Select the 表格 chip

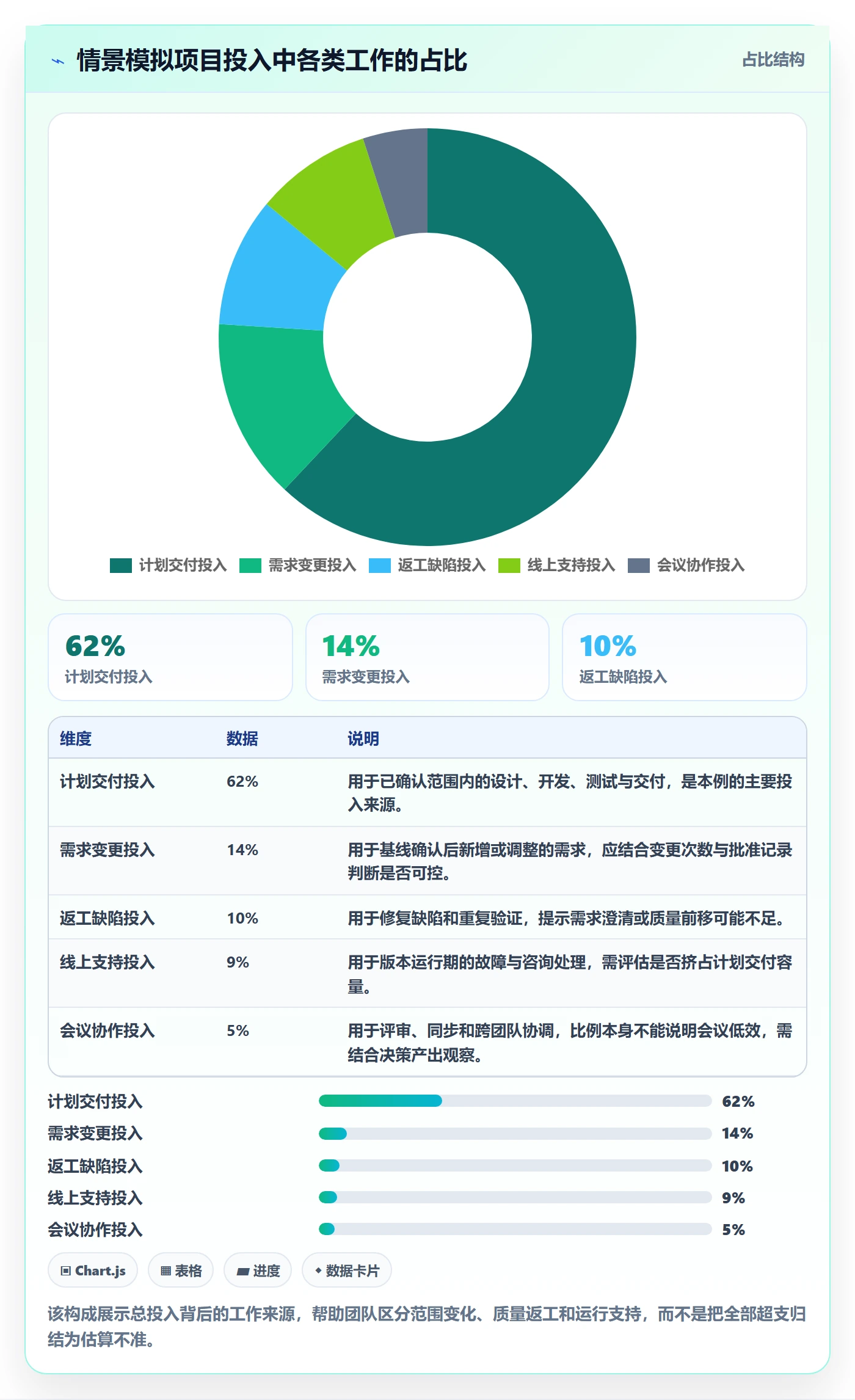(181, 1271)
